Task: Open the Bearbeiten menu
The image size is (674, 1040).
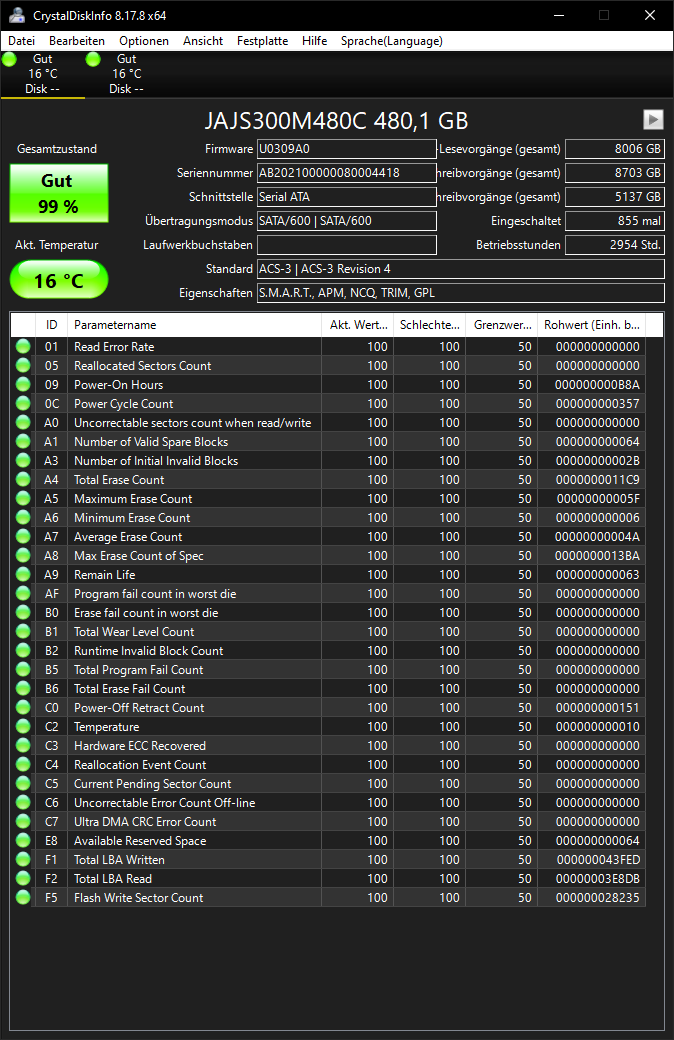Action: pos(77,41)
